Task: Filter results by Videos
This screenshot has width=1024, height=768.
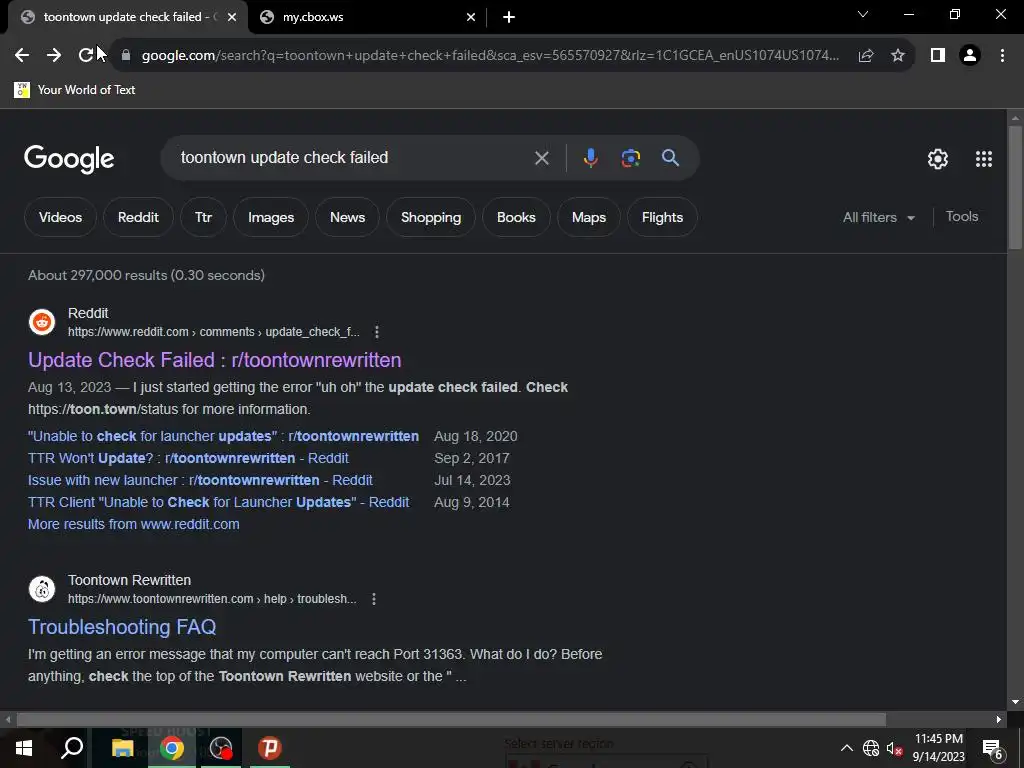Action: pyautogui.click(x=60, y=217)
